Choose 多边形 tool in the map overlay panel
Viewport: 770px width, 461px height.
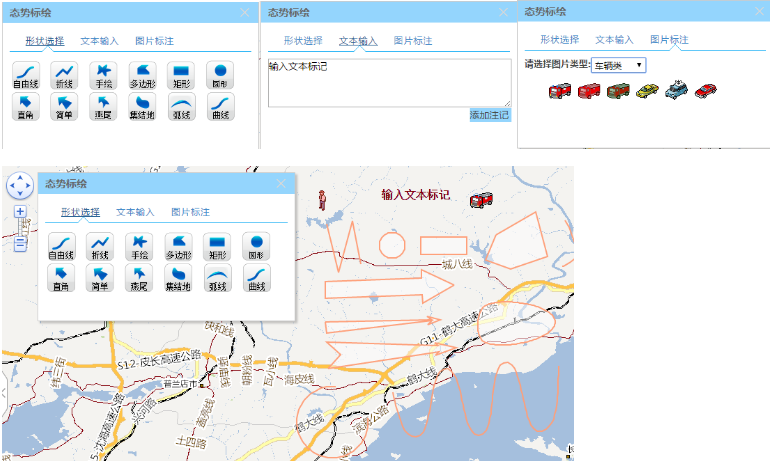click(x=178, y=246)
